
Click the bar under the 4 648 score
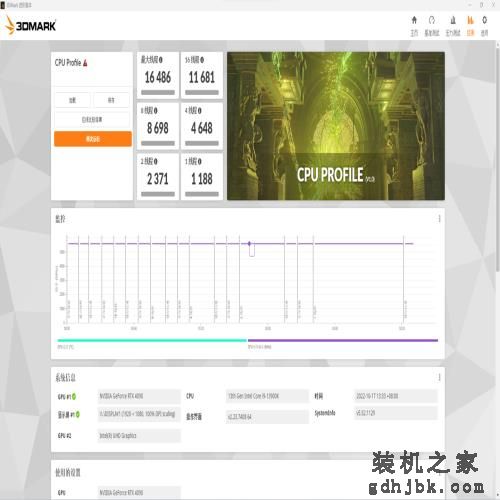202,143
